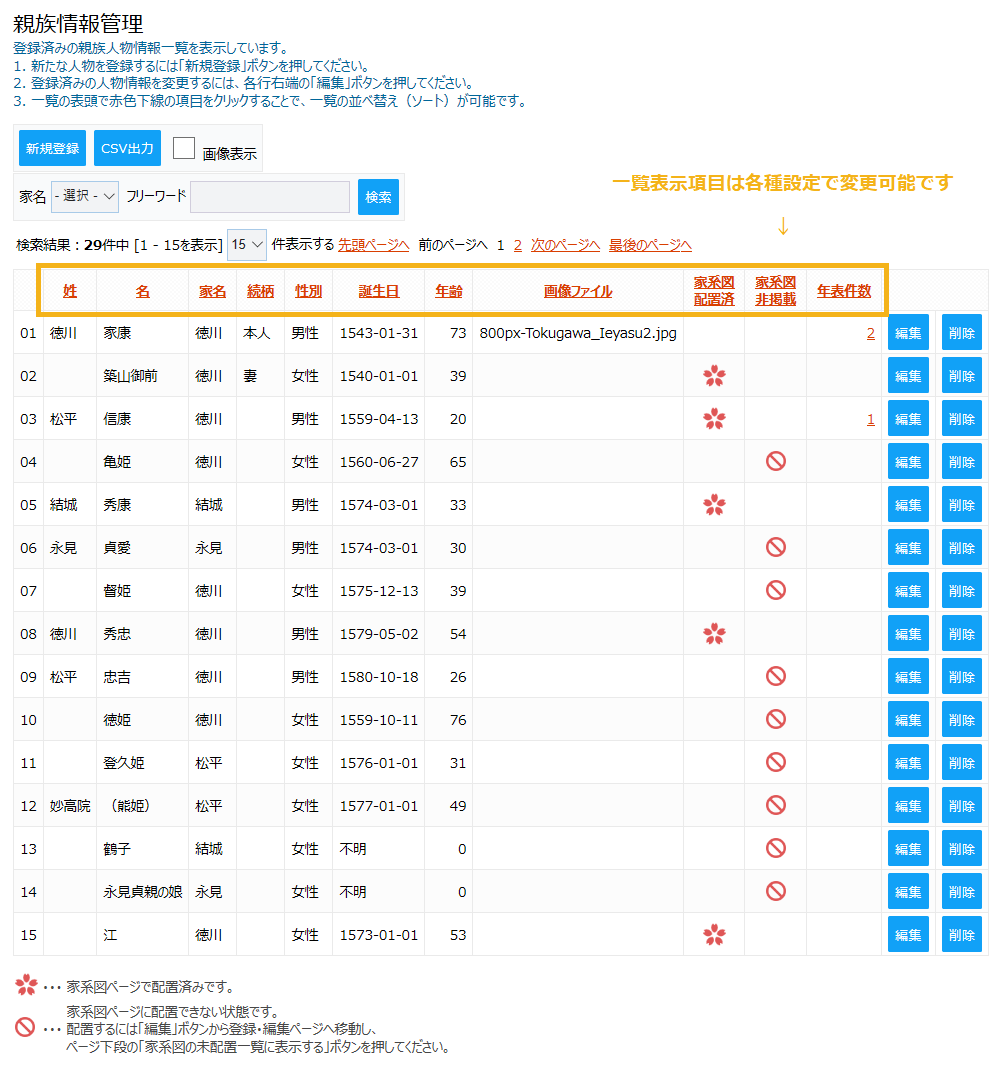Click the CSV出力 button

pyautogui.click(x=127, y=147)
